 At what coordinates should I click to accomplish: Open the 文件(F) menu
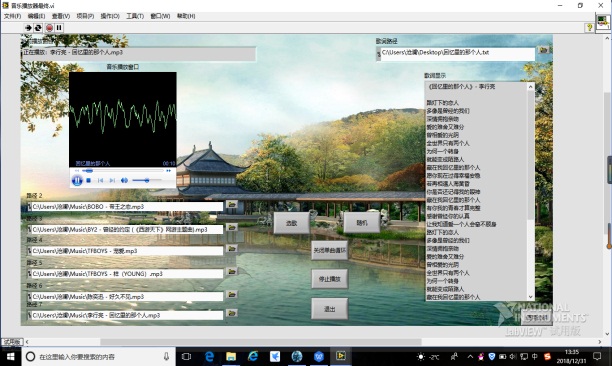pos(12,16)
